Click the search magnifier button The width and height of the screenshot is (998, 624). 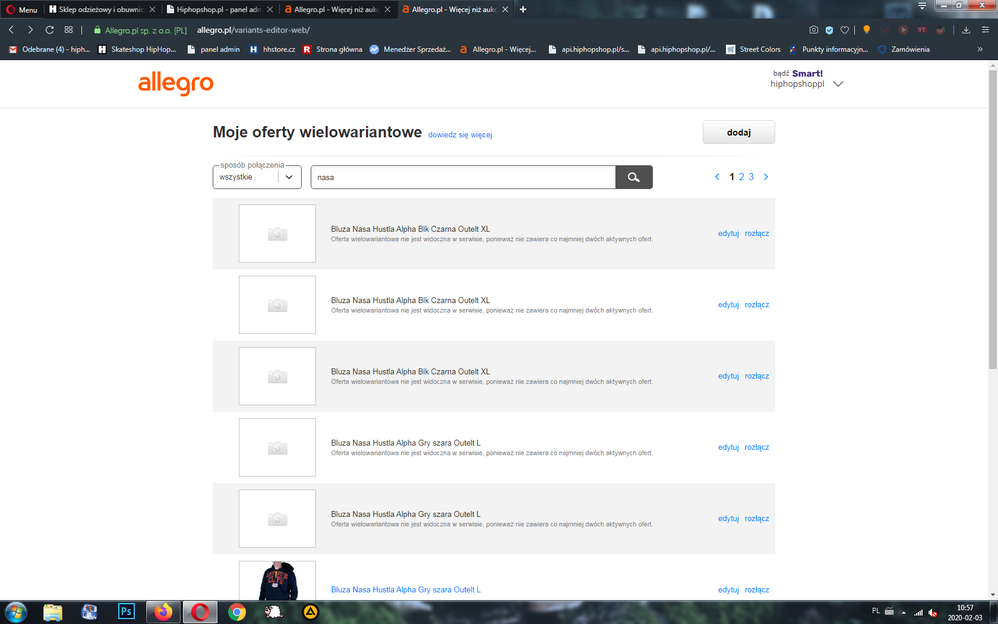pos(633,177)
